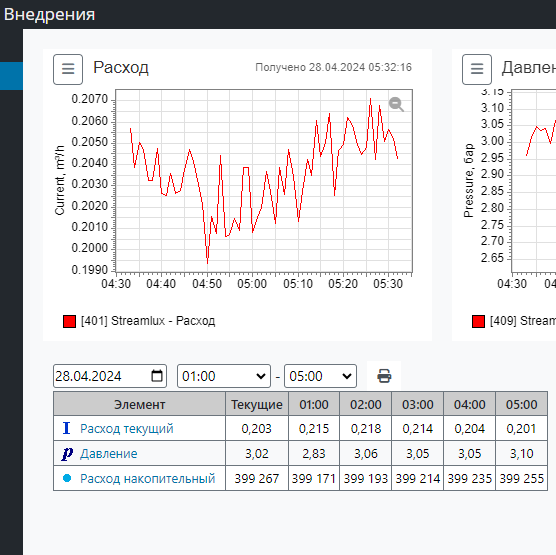Open the hamburger menu of Давление chart

pos(477,69)
